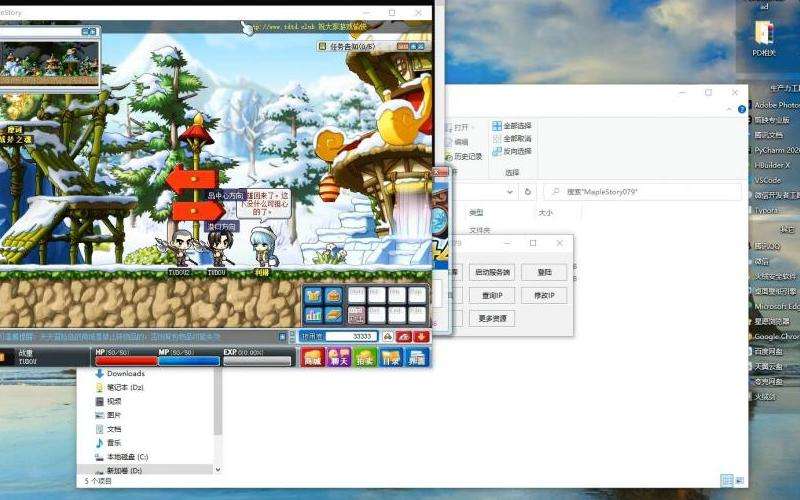The image size is (800, 500).
Task: Click the 更多资源 button in launcher dialog
Action: coord(492,318)
